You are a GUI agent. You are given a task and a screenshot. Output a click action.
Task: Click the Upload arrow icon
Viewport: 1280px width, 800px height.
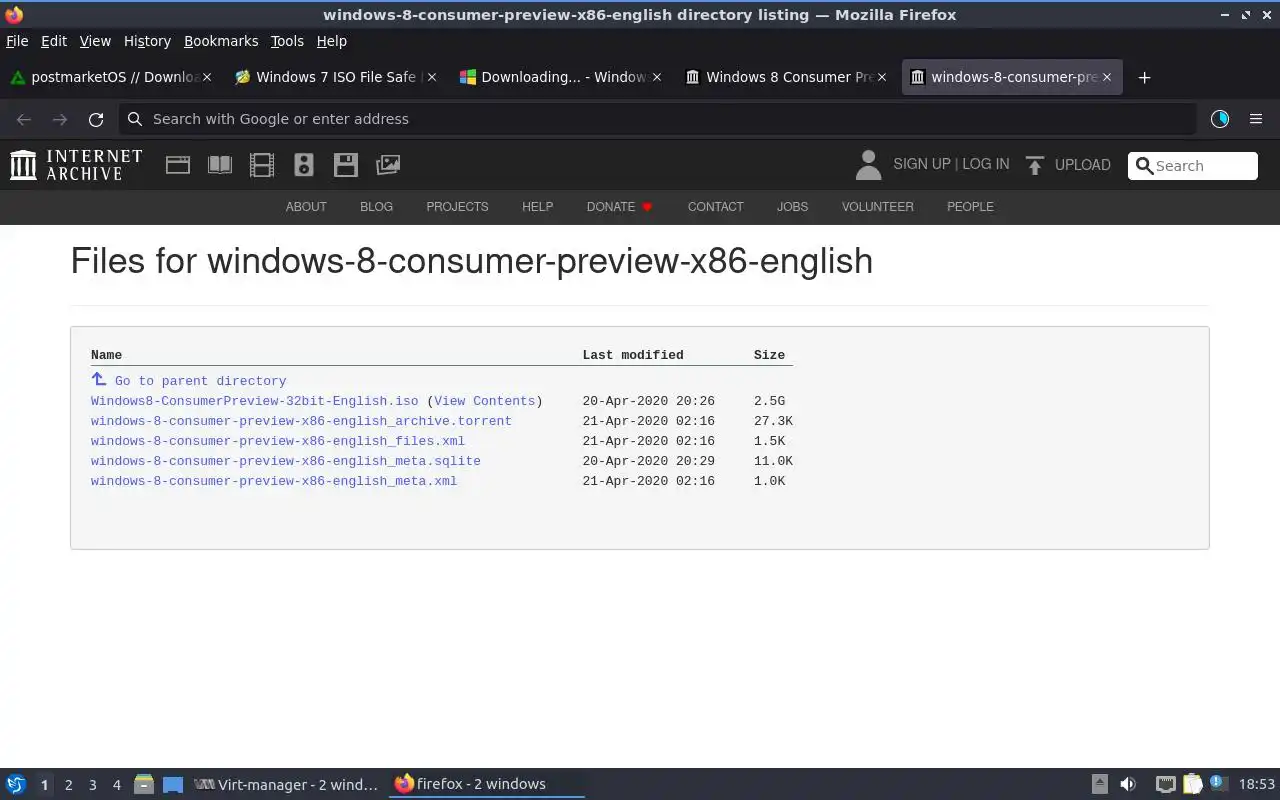(1035, 165)
